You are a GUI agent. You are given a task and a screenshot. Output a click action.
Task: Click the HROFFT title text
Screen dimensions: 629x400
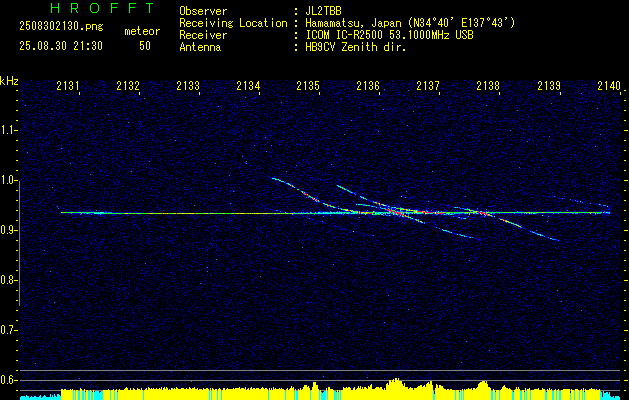tap(102, 8)
